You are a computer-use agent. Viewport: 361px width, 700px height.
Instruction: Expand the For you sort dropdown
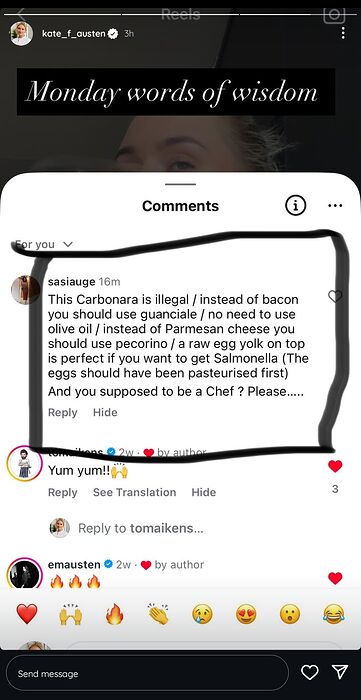(43, 244)
